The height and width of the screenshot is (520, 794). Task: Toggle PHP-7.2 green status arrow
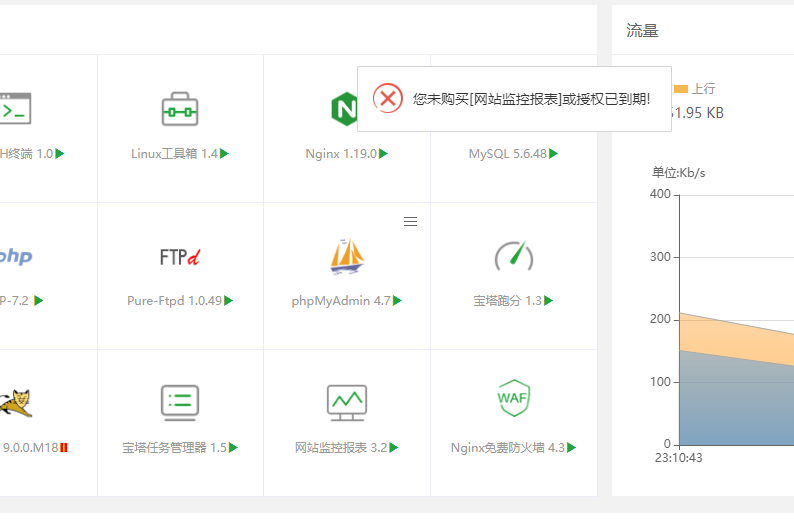(38, 301)
